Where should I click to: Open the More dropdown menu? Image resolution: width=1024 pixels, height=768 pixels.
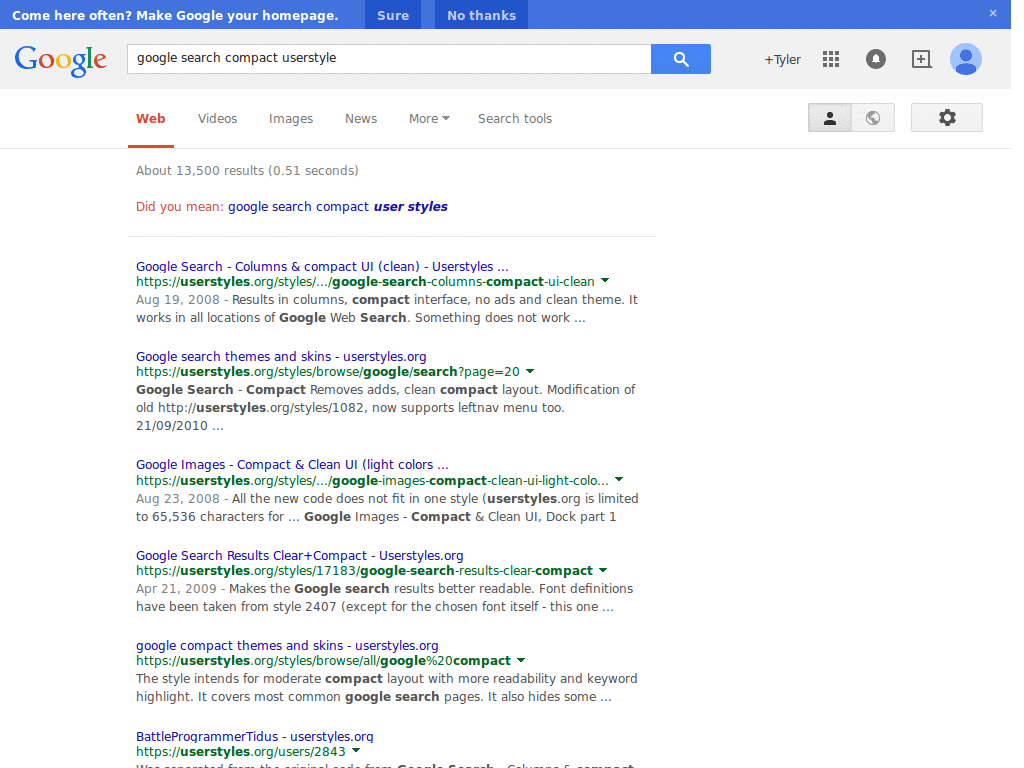tap(429, 118)
